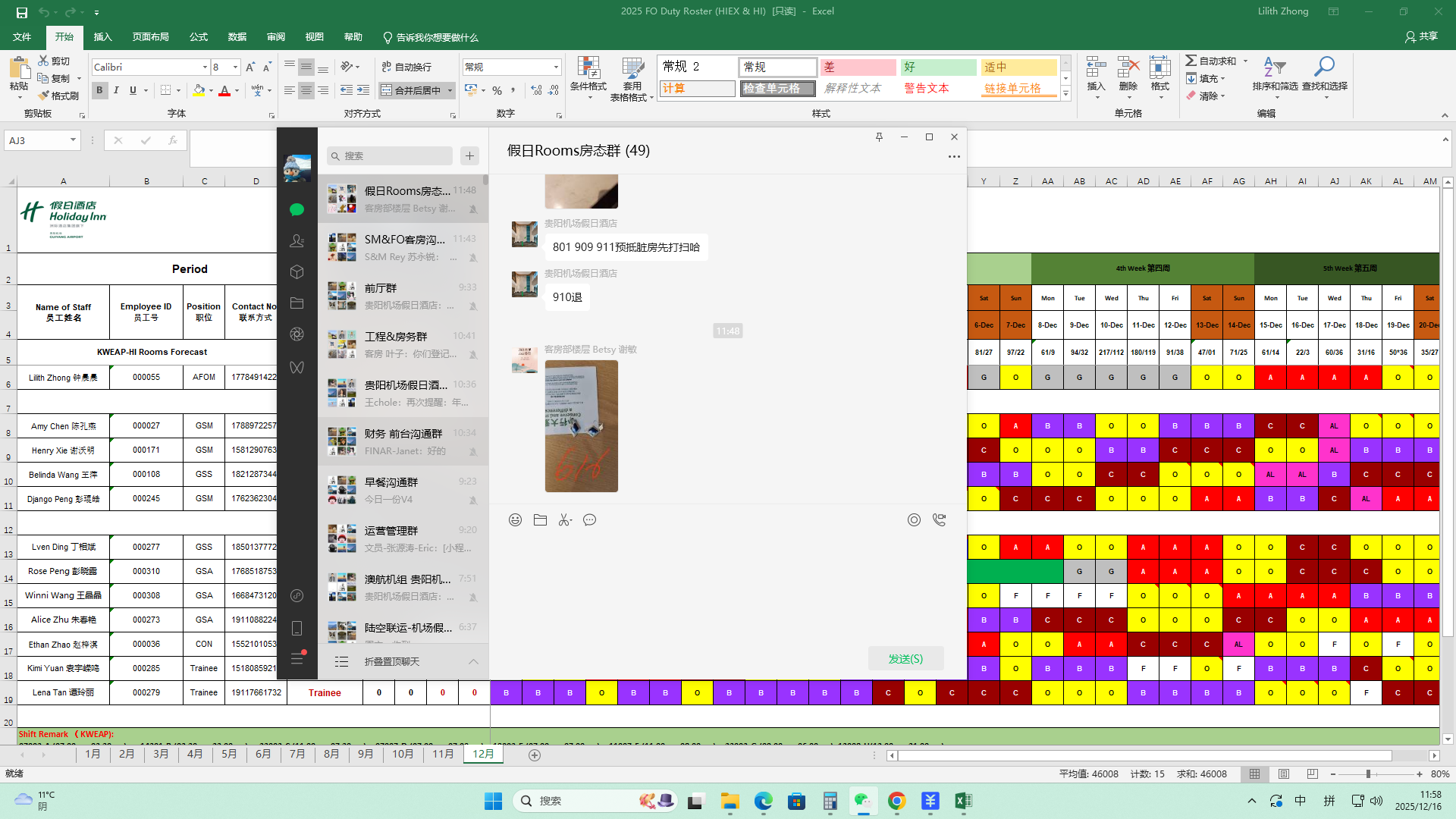This screenshot has width=1456, height=819.
Task: Open Moments aperture icon in WeChat sidebar
Action: tap(297, 334)
